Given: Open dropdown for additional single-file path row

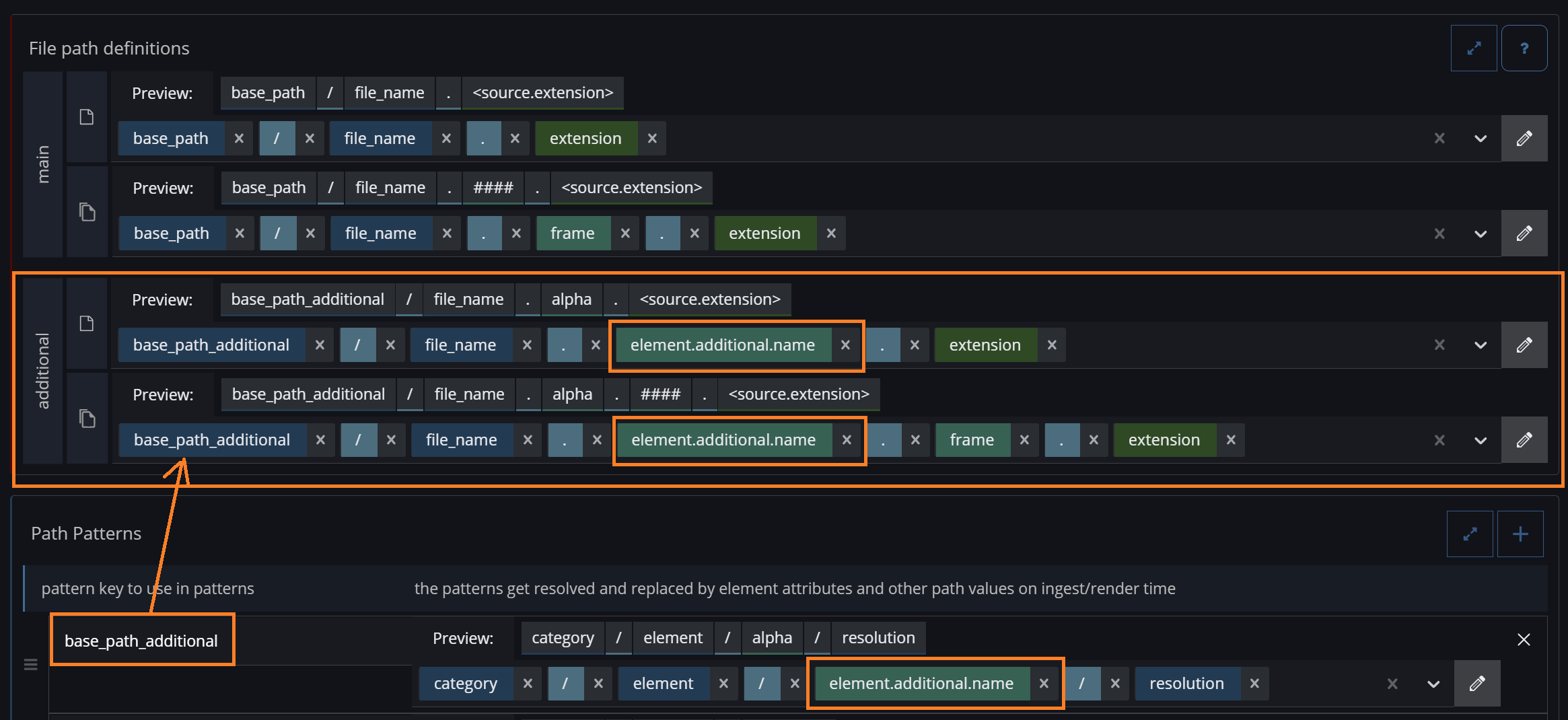Looking at the screenshot, I should (1481, 345).
